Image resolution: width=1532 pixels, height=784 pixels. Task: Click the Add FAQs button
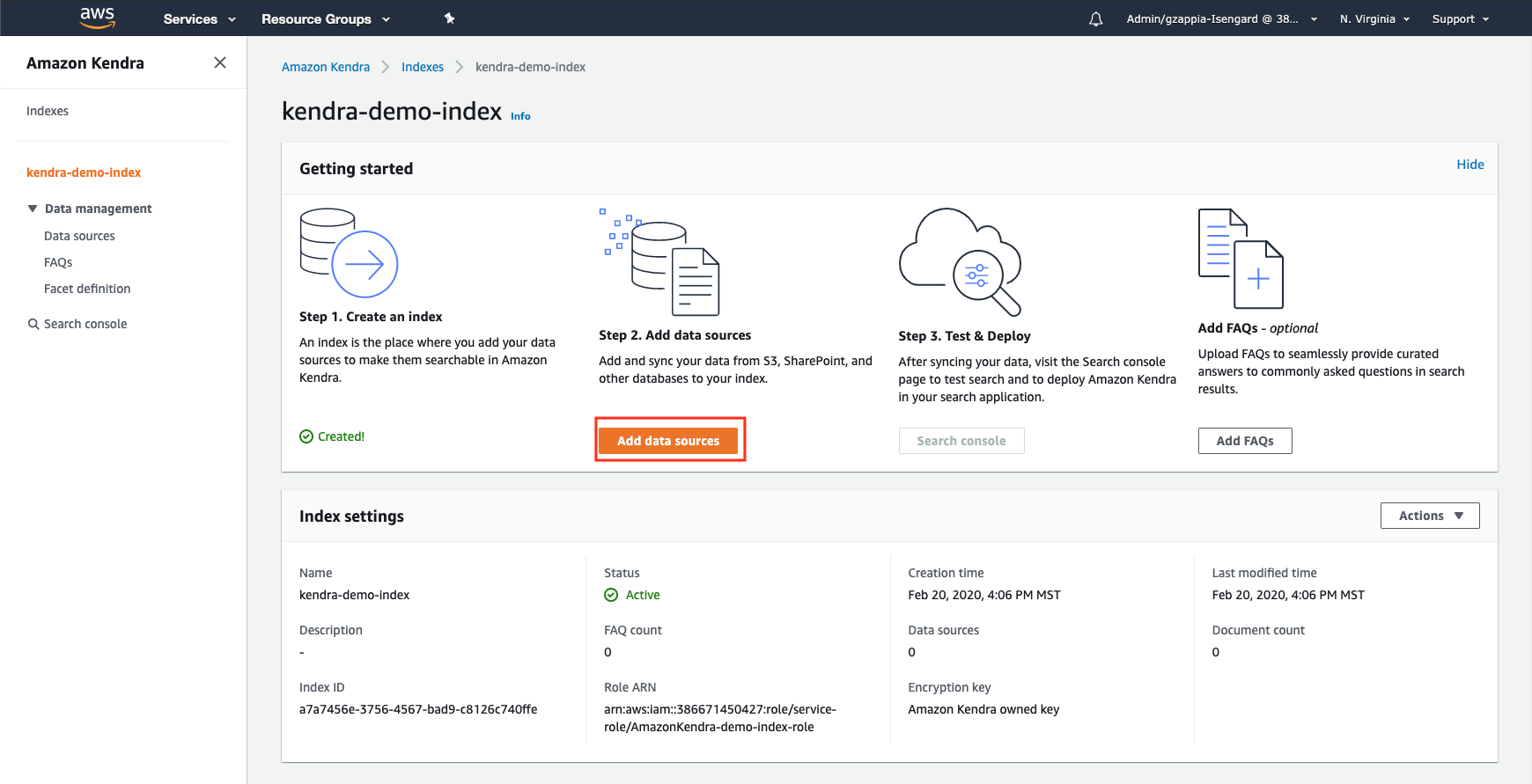click(1245, 441)
